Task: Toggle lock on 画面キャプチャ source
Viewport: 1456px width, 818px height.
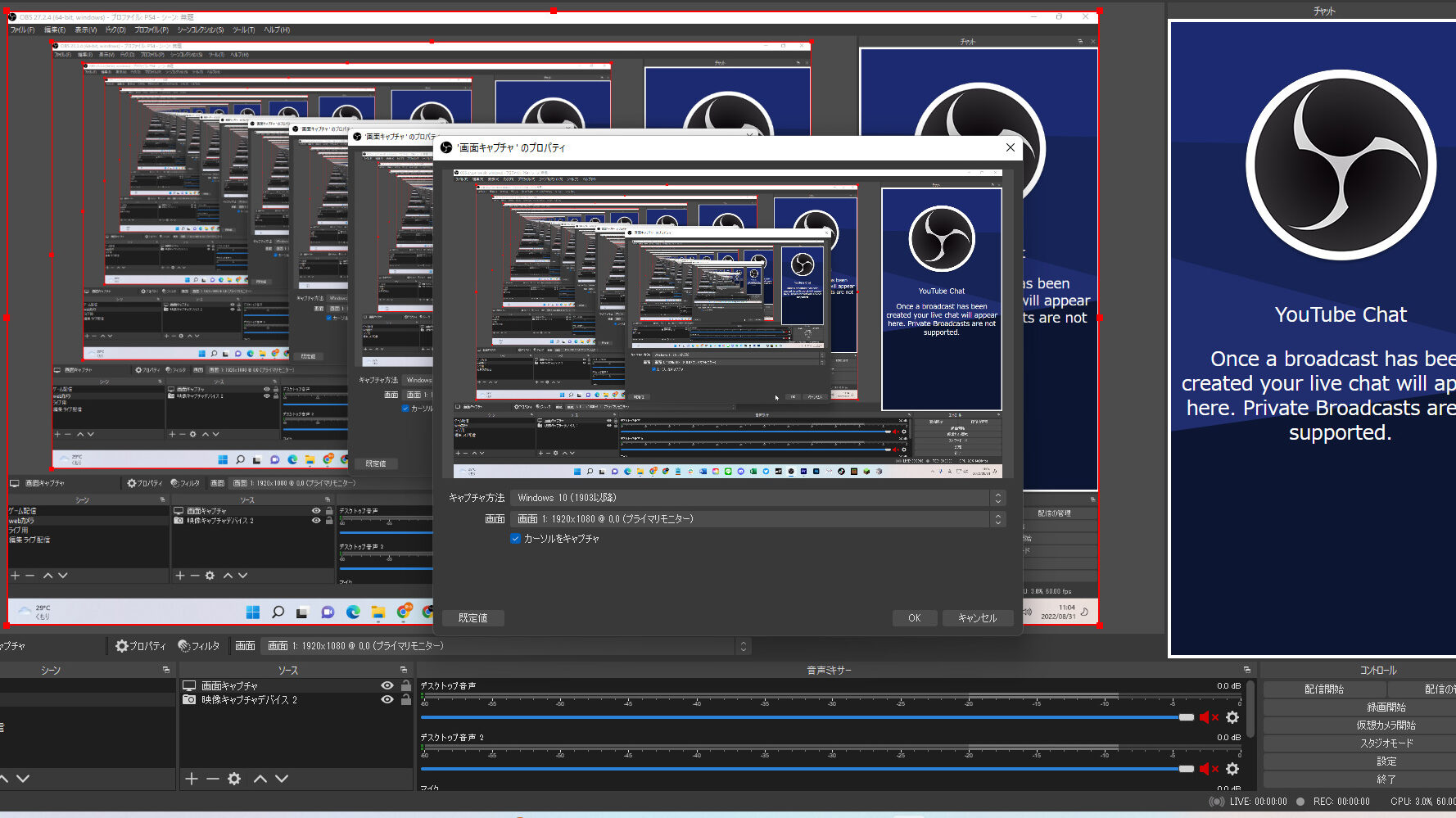Action: coord(406,685)
